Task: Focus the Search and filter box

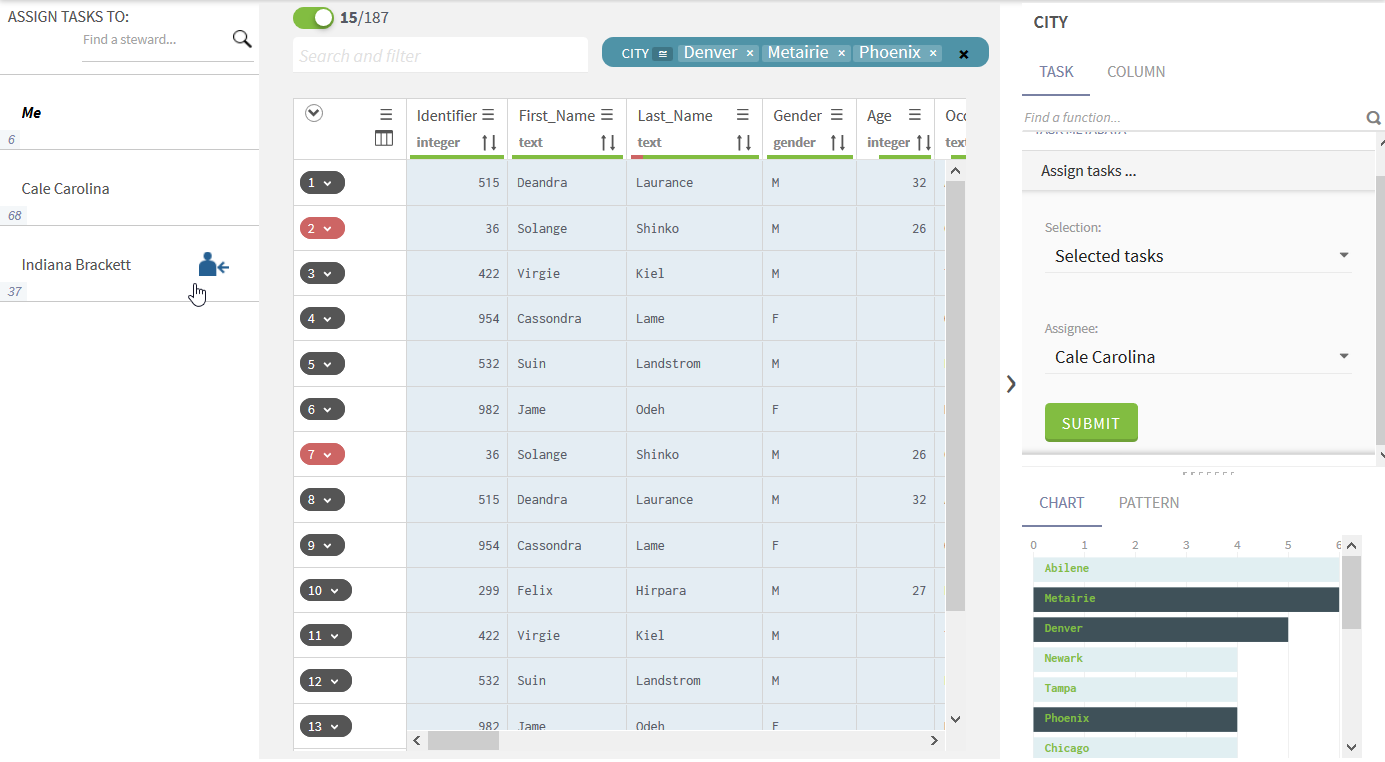Action: tap(440, 55)
